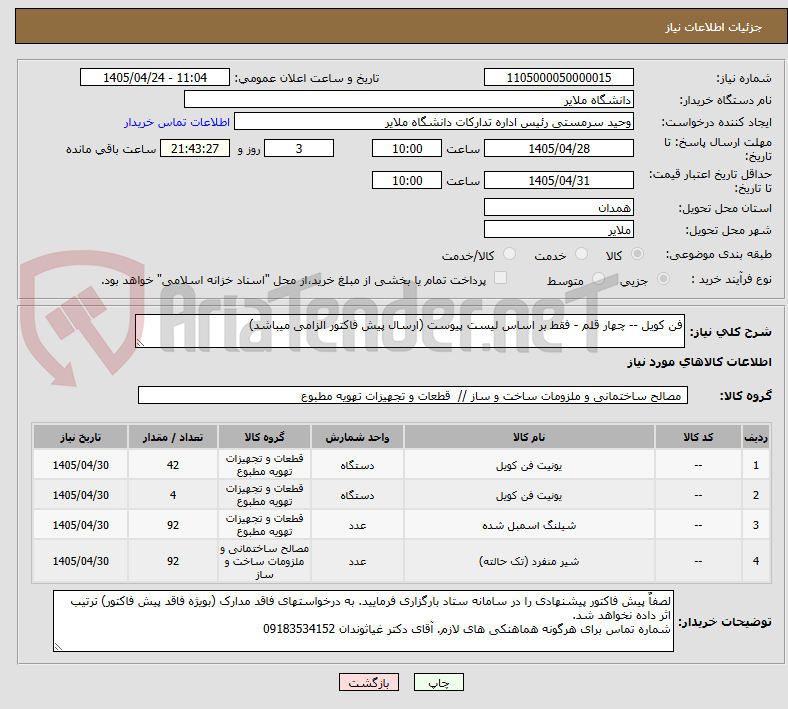788x709 pixels.
Task: Click the بازگشت back button
Action: coord(369,683)
